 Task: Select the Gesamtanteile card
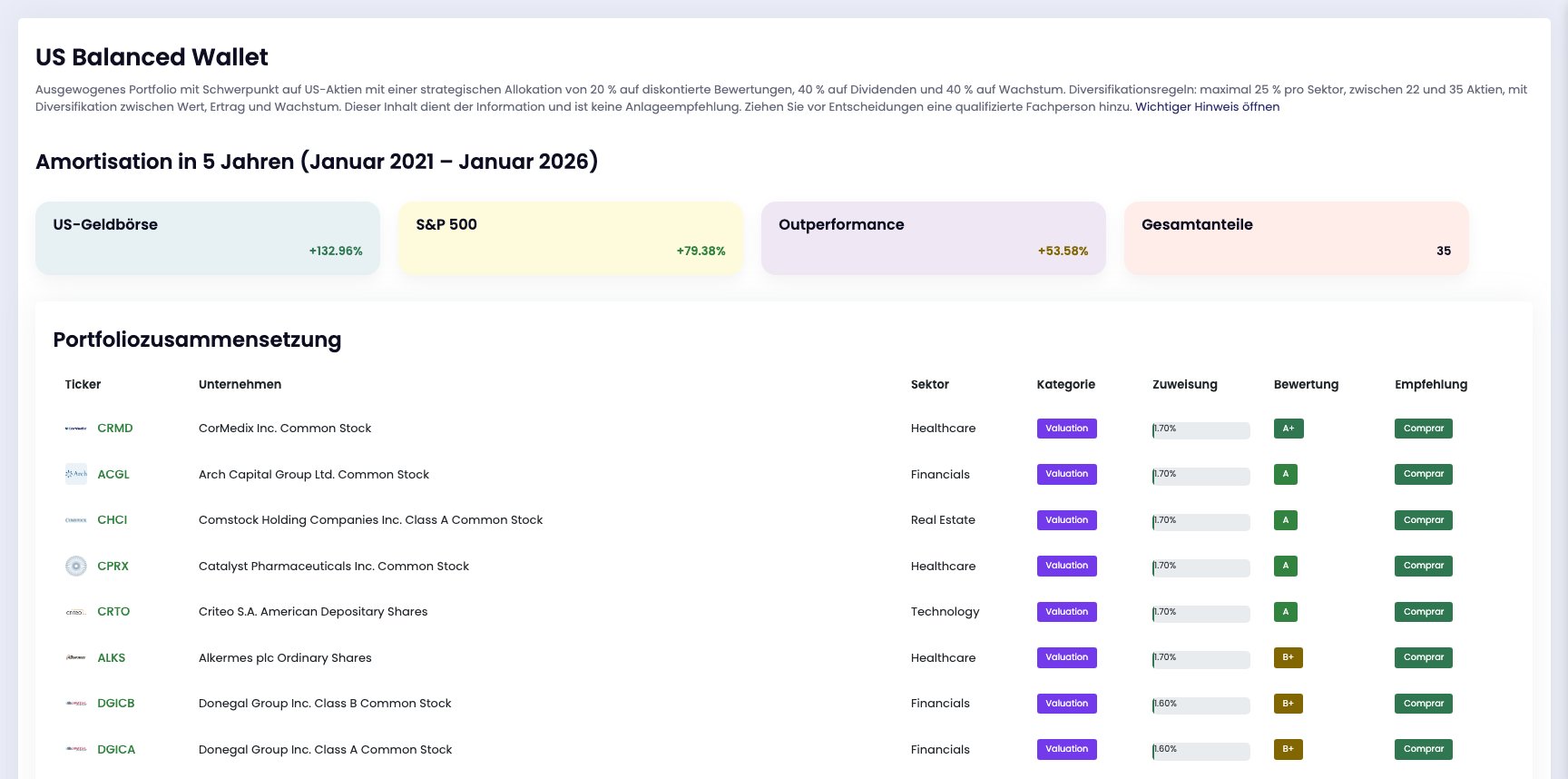[1297, 238]
